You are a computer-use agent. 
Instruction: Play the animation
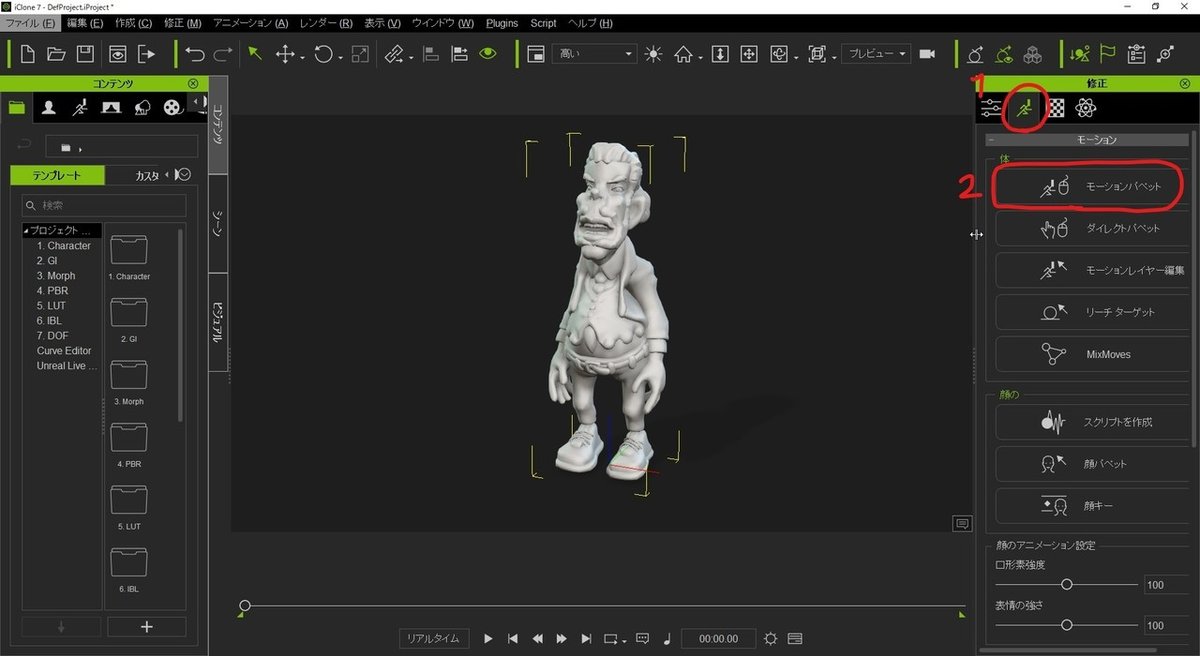(488, 638)
